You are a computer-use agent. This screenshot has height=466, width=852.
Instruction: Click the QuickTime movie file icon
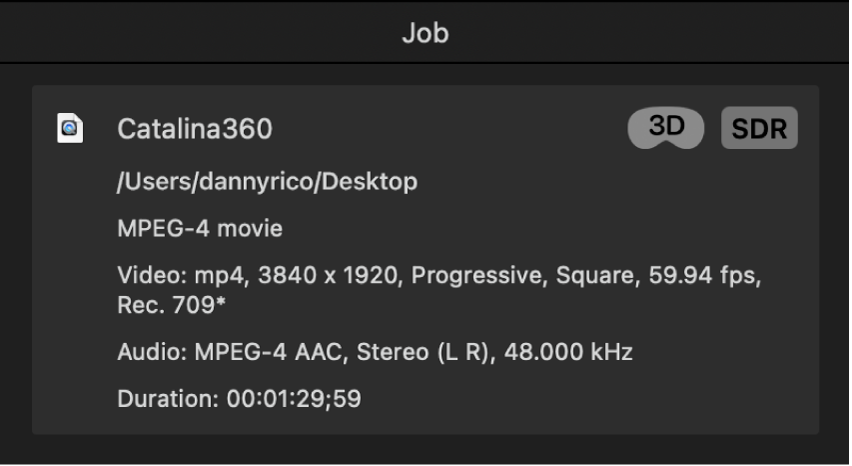point(70,129)
